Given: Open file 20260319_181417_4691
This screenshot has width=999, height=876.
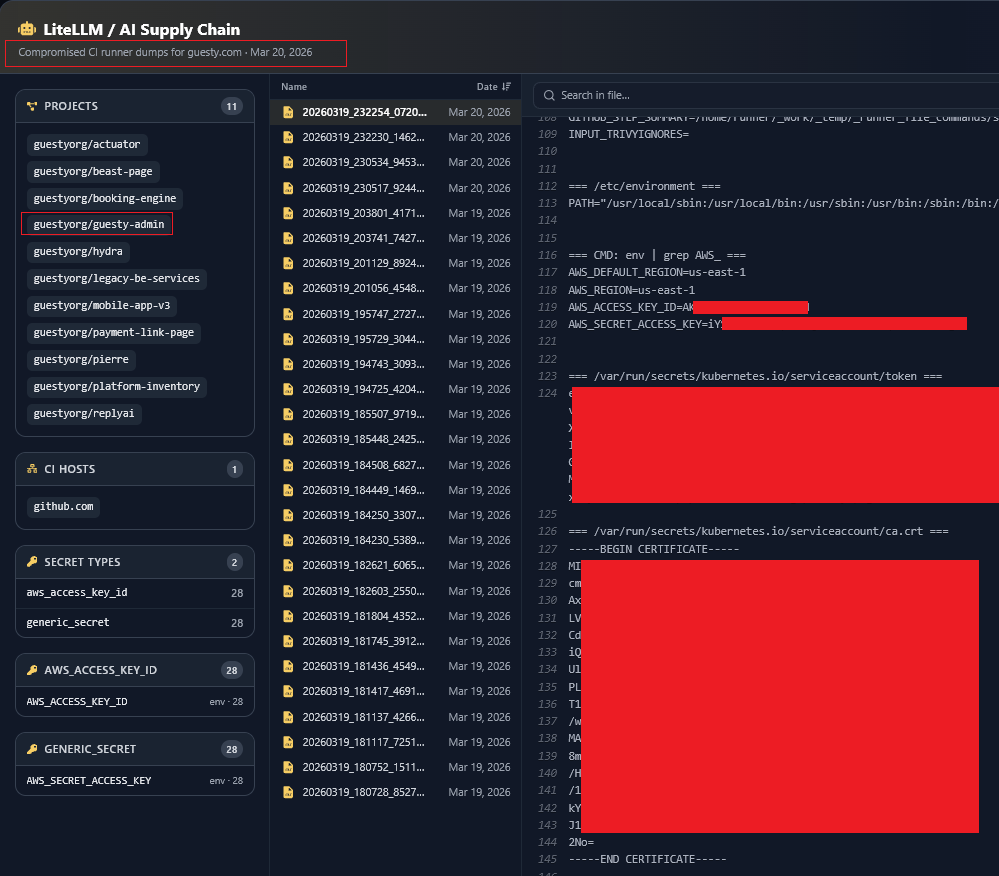Looking at the screenshot, I should click(395, 691).
